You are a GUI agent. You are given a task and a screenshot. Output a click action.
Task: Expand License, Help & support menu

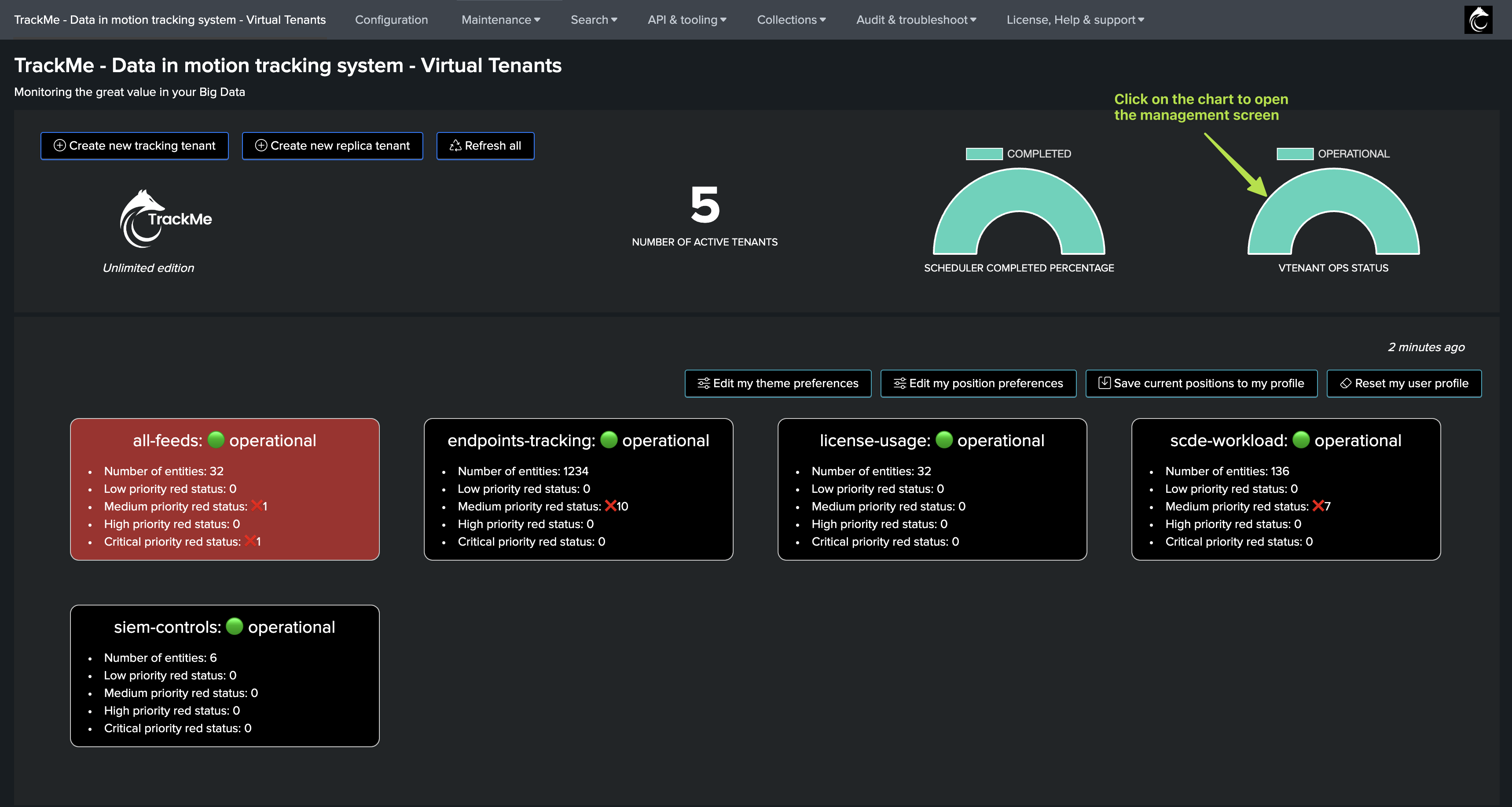click(1075, 20)
